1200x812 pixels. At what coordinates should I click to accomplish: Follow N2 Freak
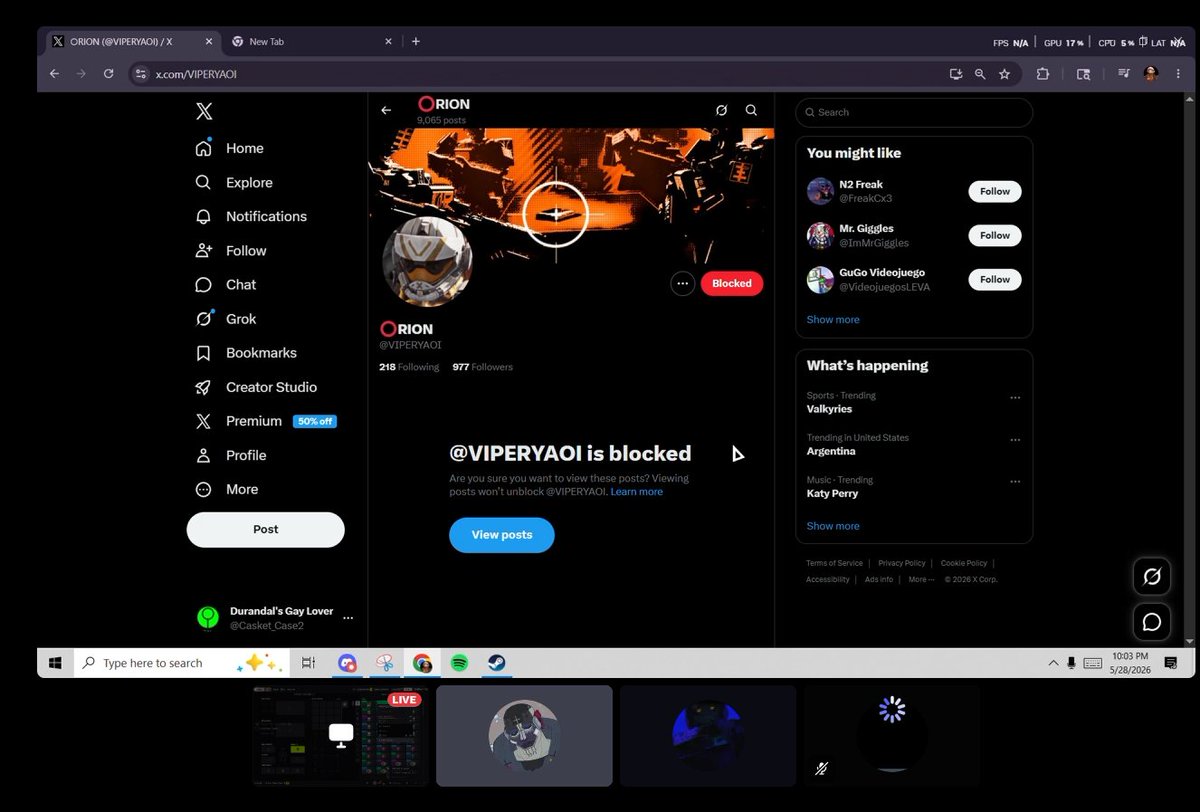(x=995, y=191)
